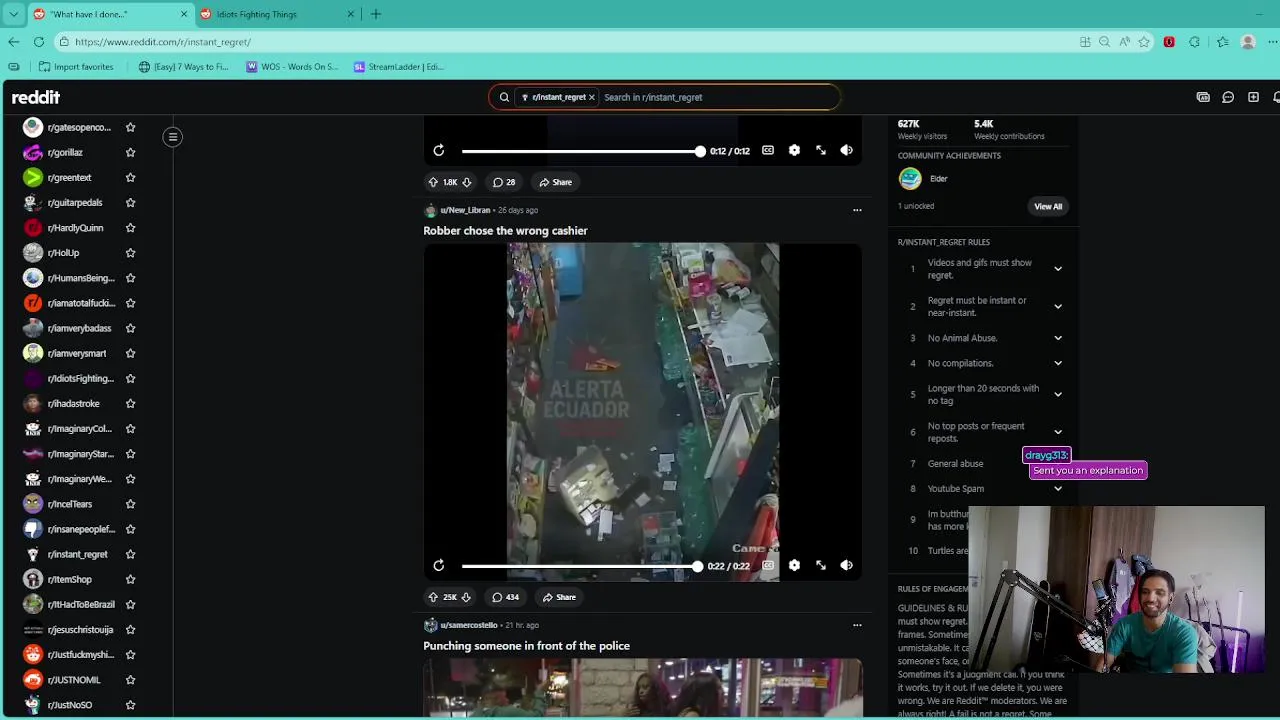
Task: Expand rule 5 Longer than 20 seconds
Action: click(1058, 394)
